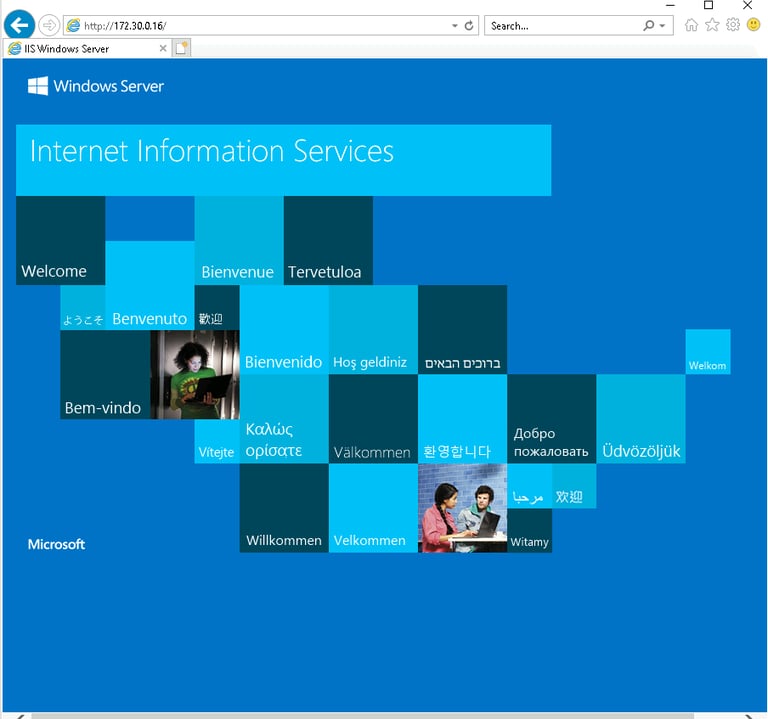Click the Home icon

691,24
